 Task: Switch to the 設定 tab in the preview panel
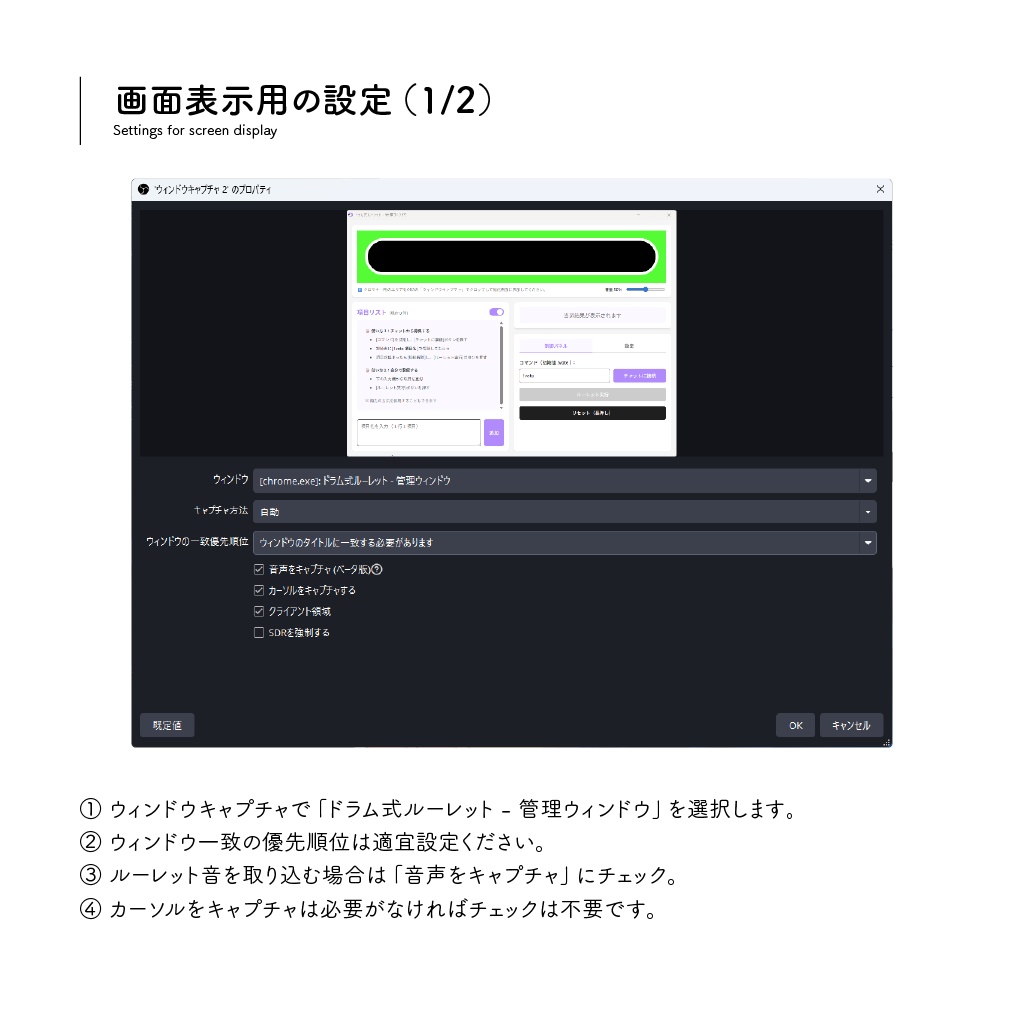tap(630, 346)
